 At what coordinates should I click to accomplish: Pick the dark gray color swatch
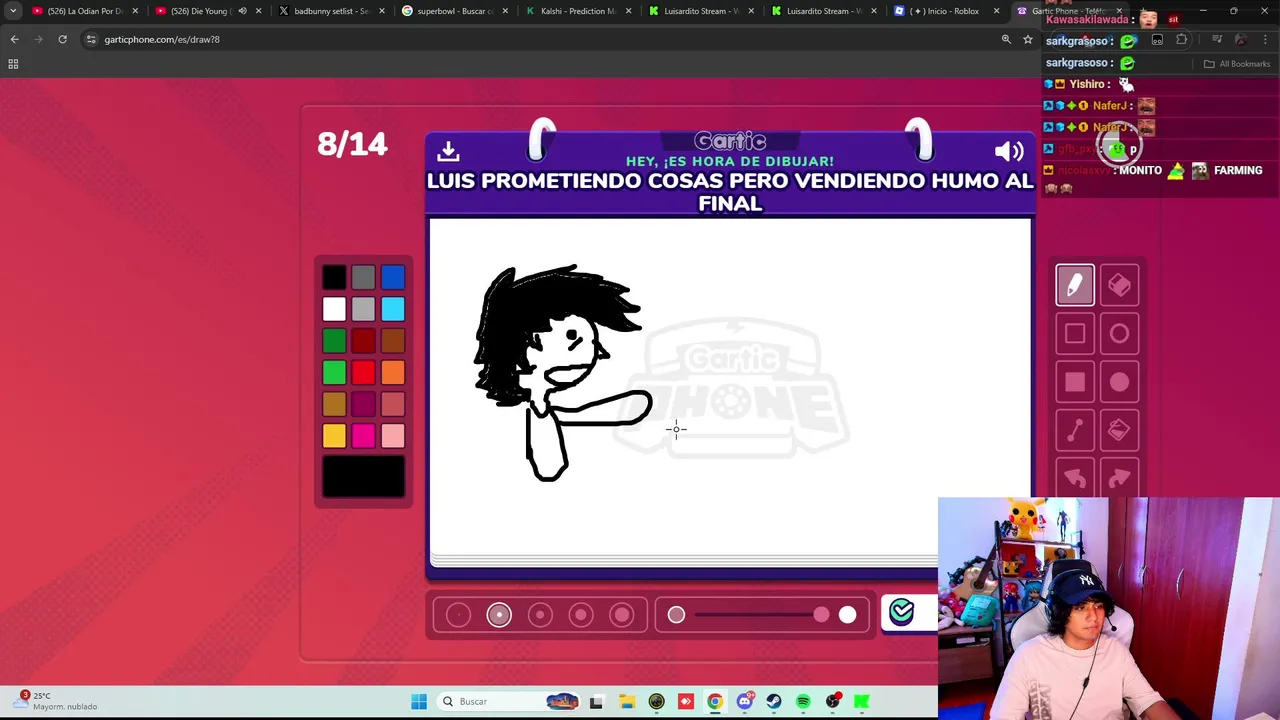363,277
